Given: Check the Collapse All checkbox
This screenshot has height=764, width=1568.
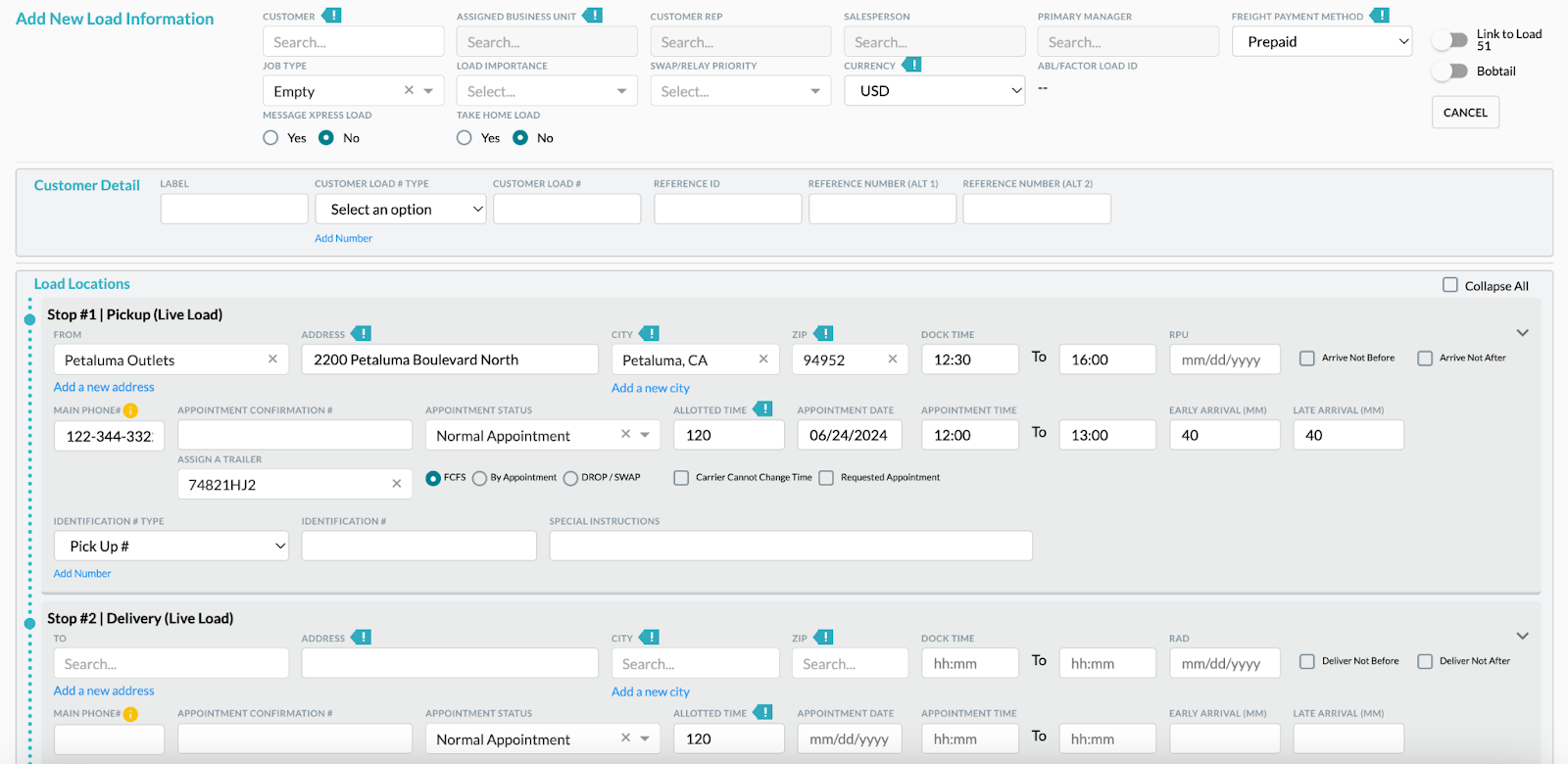Looking at the screenshot, I should (1450, 285).
